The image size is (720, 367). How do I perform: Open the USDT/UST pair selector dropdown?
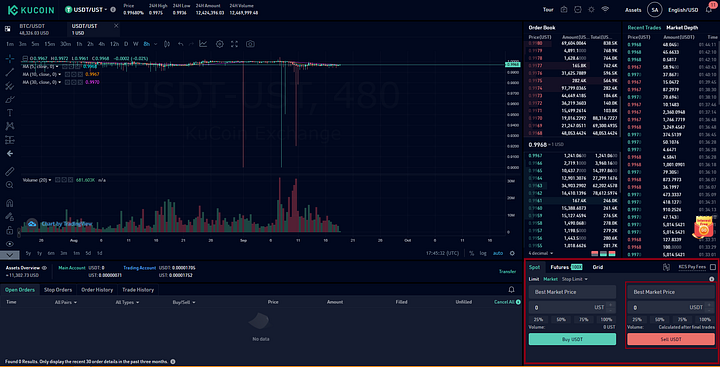[x=86, y=10]
